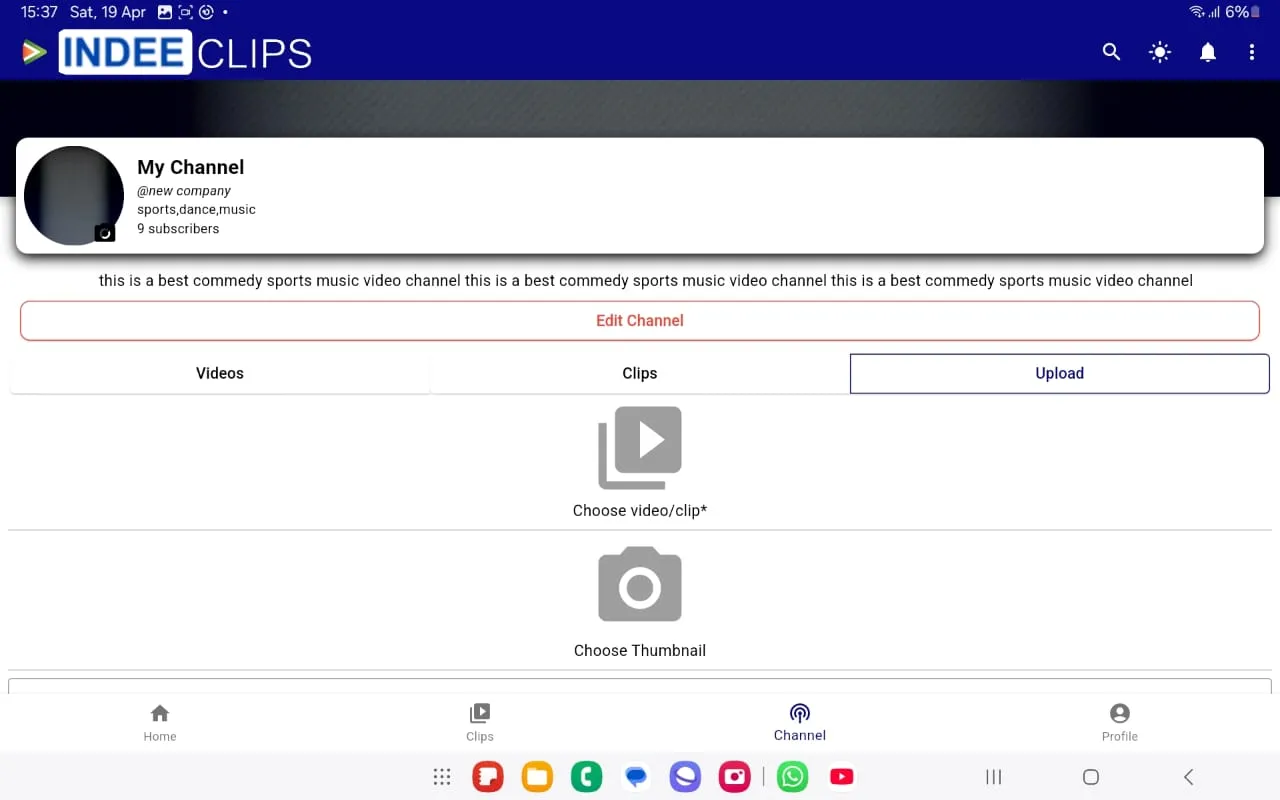Click the channel description text
The width and height of the screenshot is (1280, 800).
pyautogui.click(x=646, y=281)
